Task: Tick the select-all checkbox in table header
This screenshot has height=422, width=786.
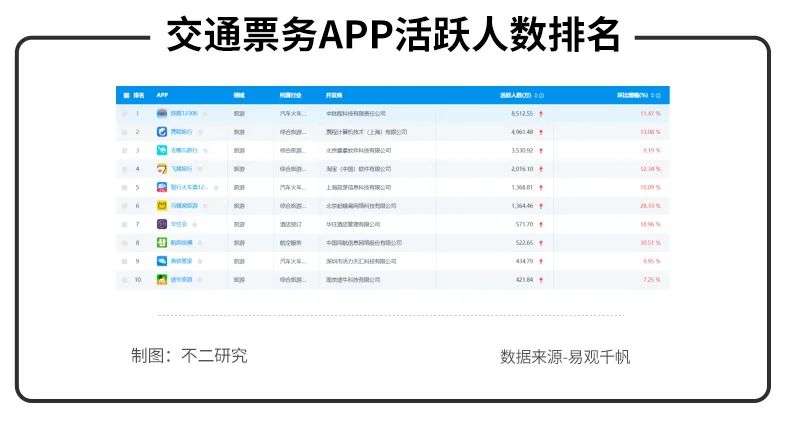Action: [126, 95]
